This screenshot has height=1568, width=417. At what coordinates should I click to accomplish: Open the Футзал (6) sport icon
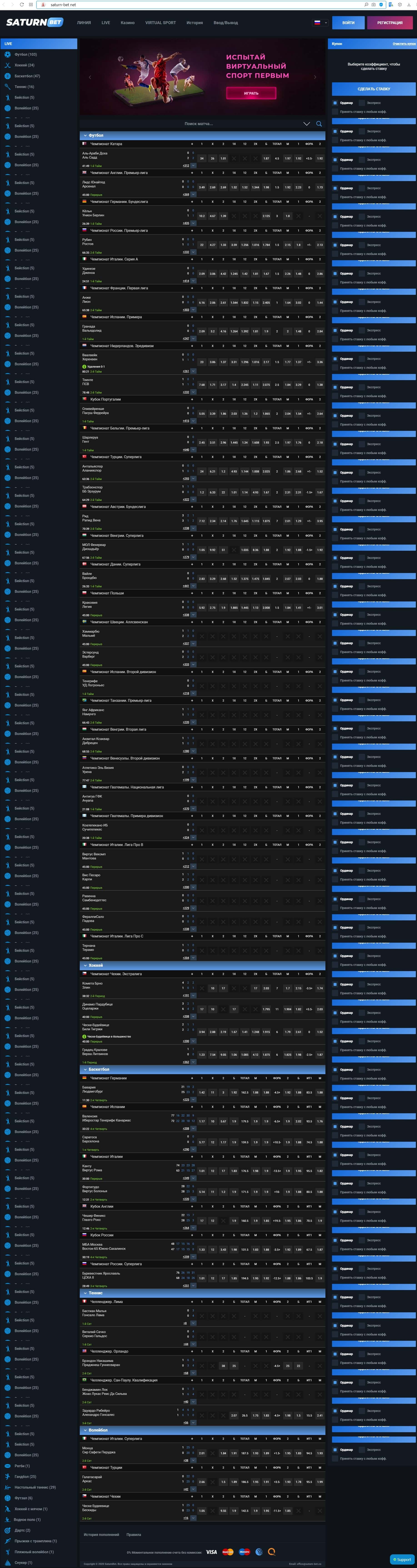(7, 1498)
